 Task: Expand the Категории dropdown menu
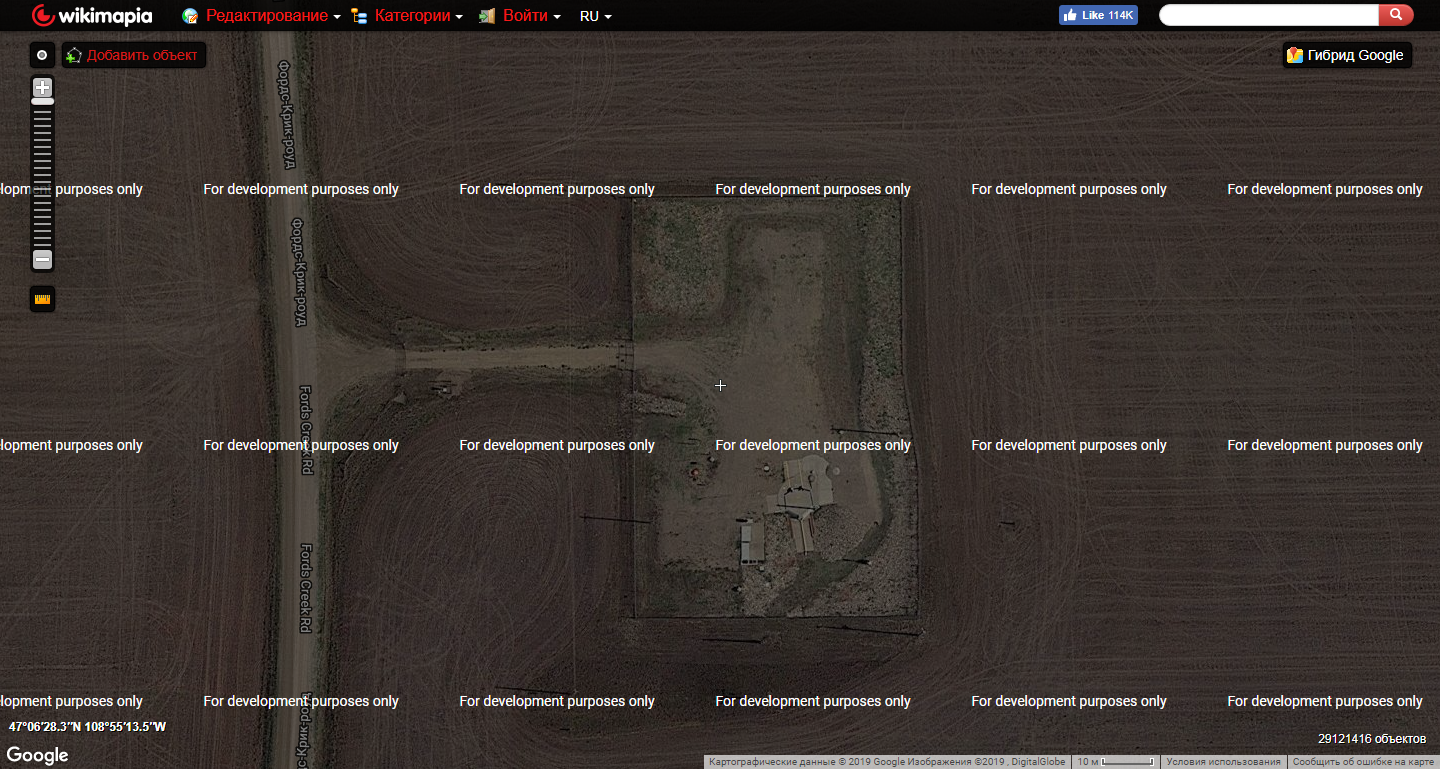(x=418, y=16)
